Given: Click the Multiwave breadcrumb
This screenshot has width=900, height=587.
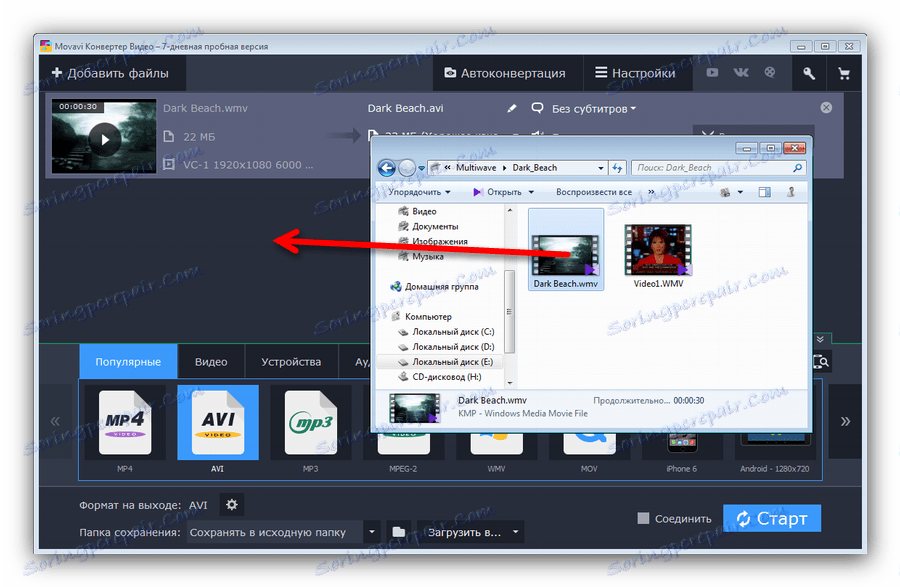Looking at the screenshot, I should pos(476,168).
